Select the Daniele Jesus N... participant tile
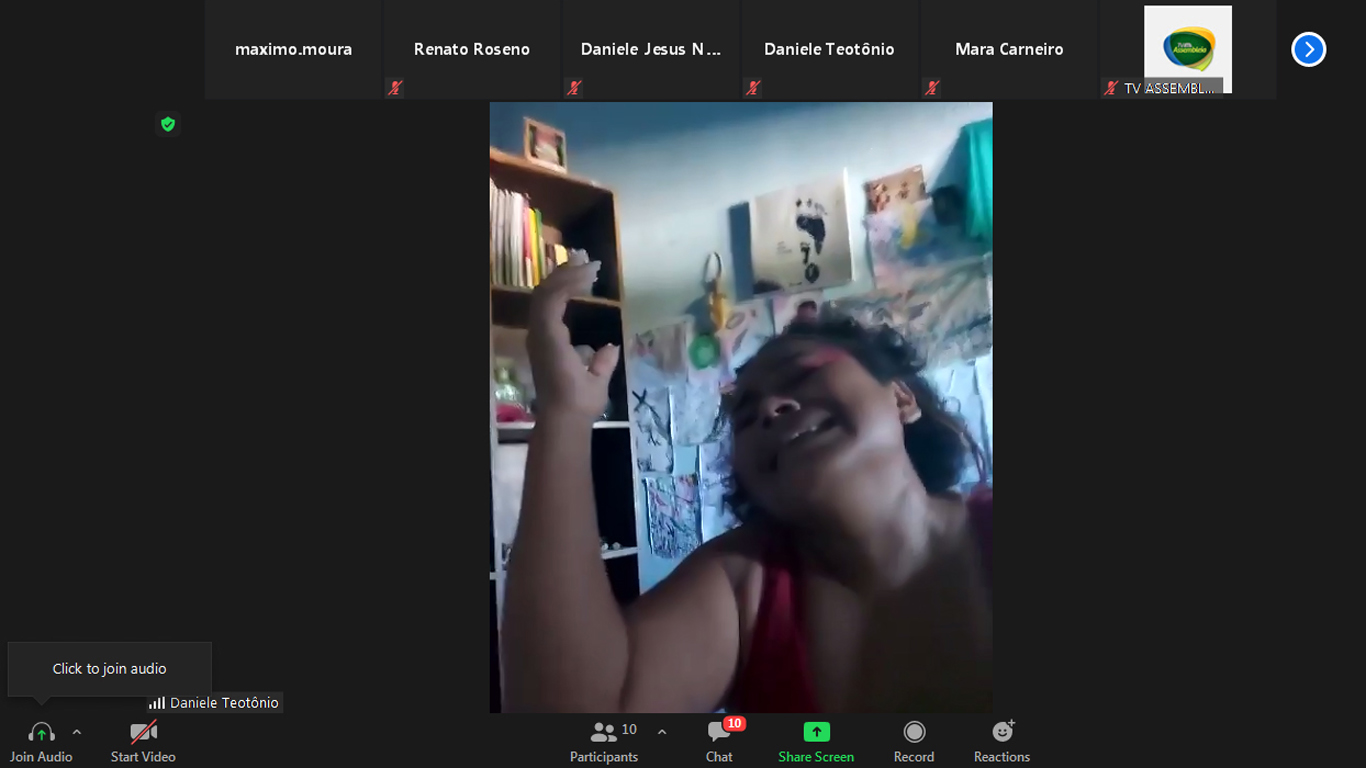Screen dimensions: 1366x768 [651, 49]
